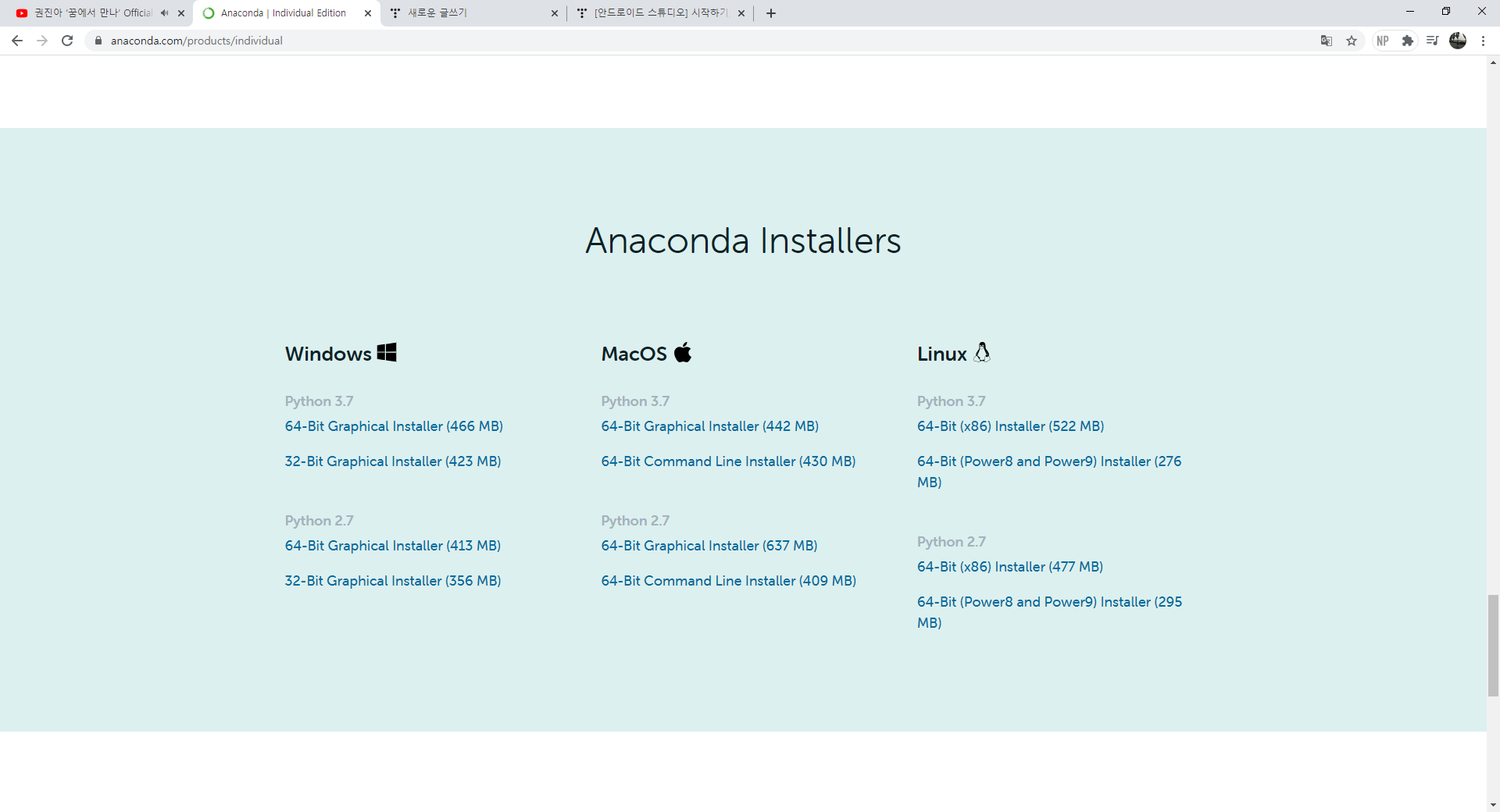Click the NP extension icon

[x=1383, y=41]
